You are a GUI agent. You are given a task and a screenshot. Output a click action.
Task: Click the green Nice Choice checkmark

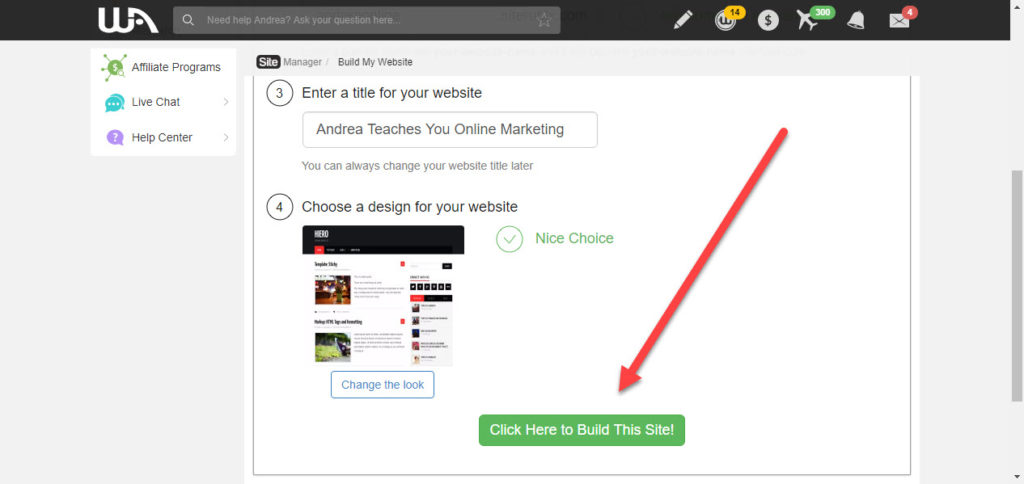(509, 239)
